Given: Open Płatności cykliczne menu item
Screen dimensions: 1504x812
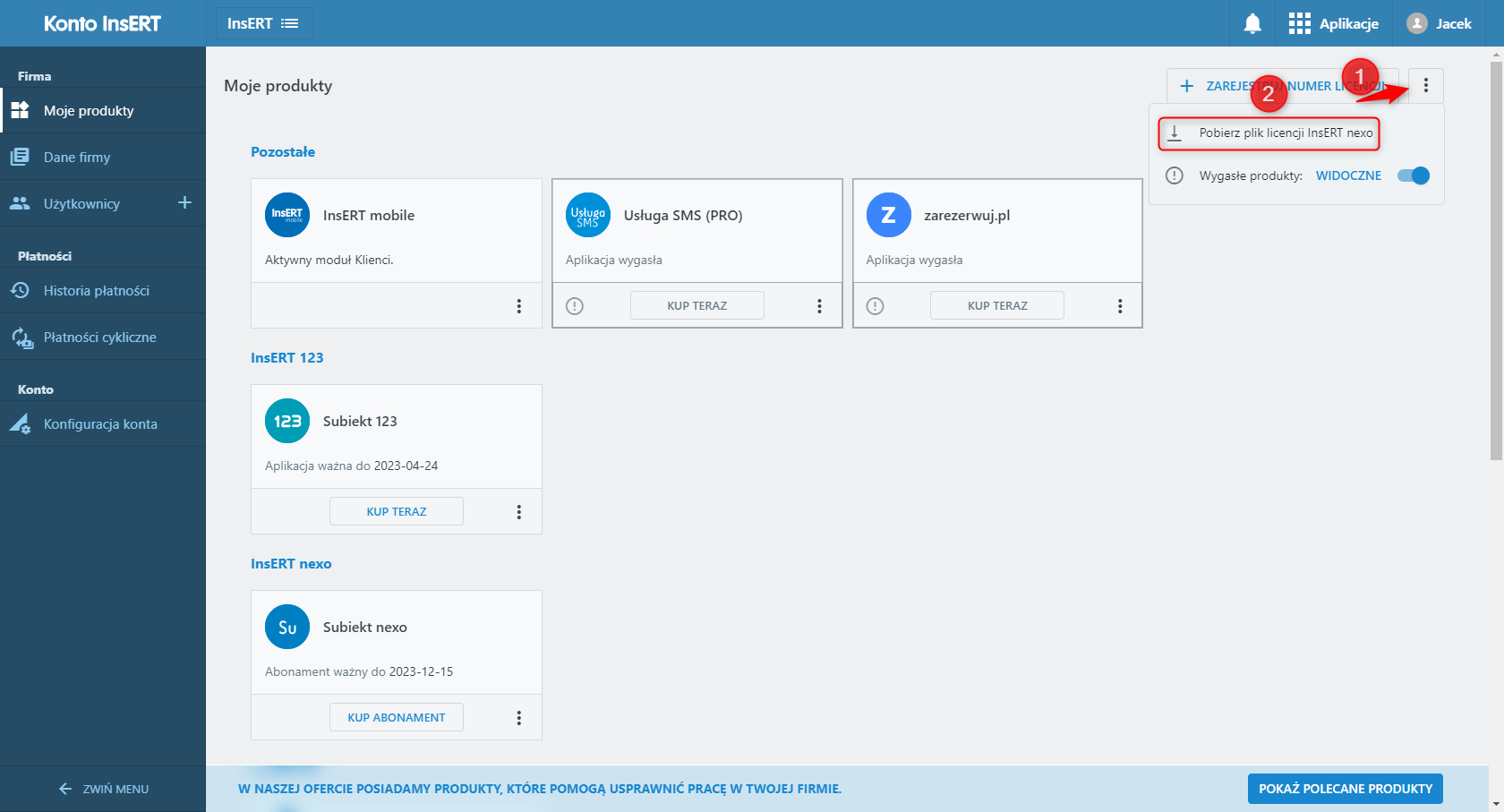Looking at the screenshot, I should pos(103,338).
